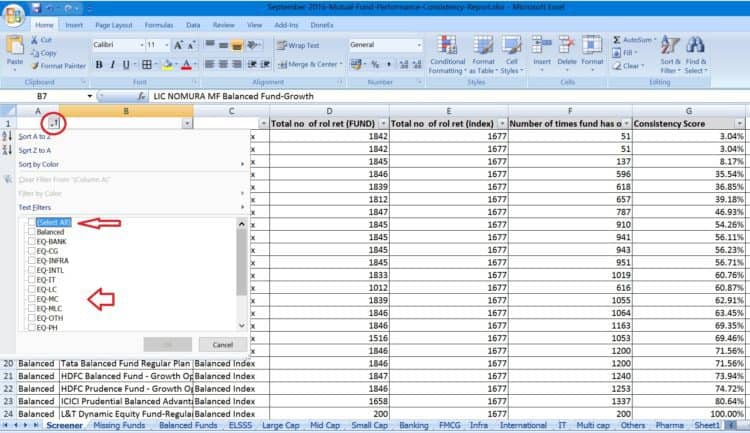This screenshot has height=433, width=750.
Task: Click the Align Text Right icon
Action: pyautogui.click(x=236, y=64)
